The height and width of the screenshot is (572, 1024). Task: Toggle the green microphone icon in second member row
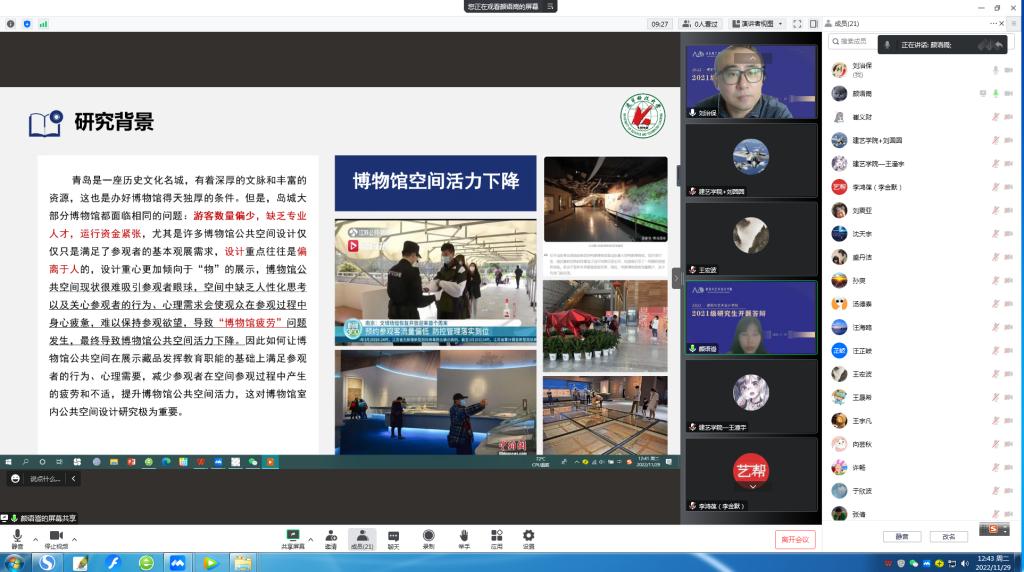pyautogui.click(x=995, y=93)
